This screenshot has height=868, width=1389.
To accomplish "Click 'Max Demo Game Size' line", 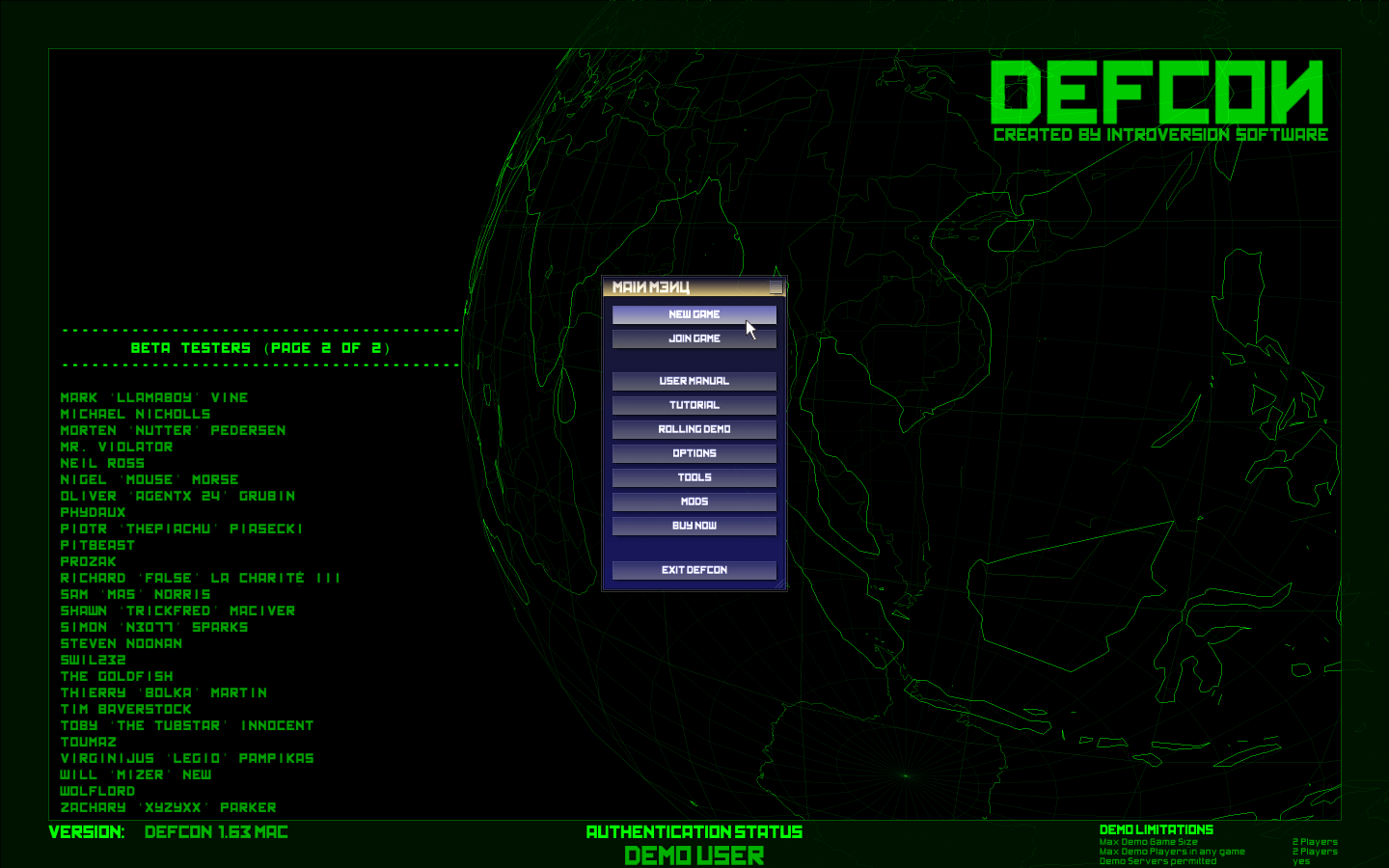I will point(1148,842).
